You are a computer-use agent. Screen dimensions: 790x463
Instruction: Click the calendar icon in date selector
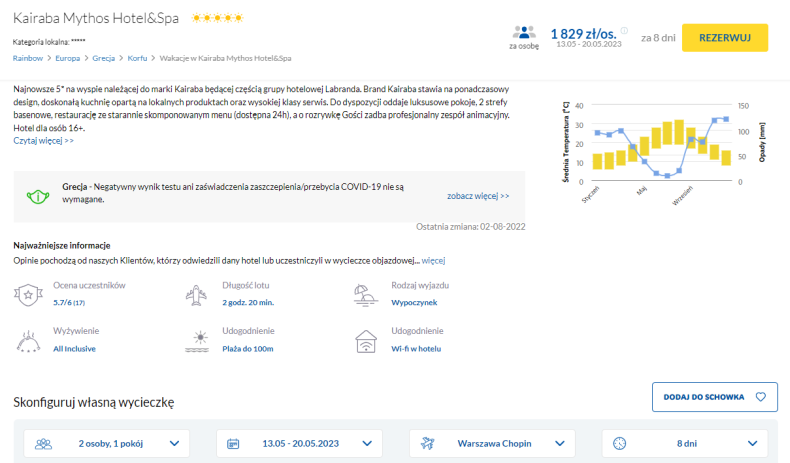click(233, 444)
